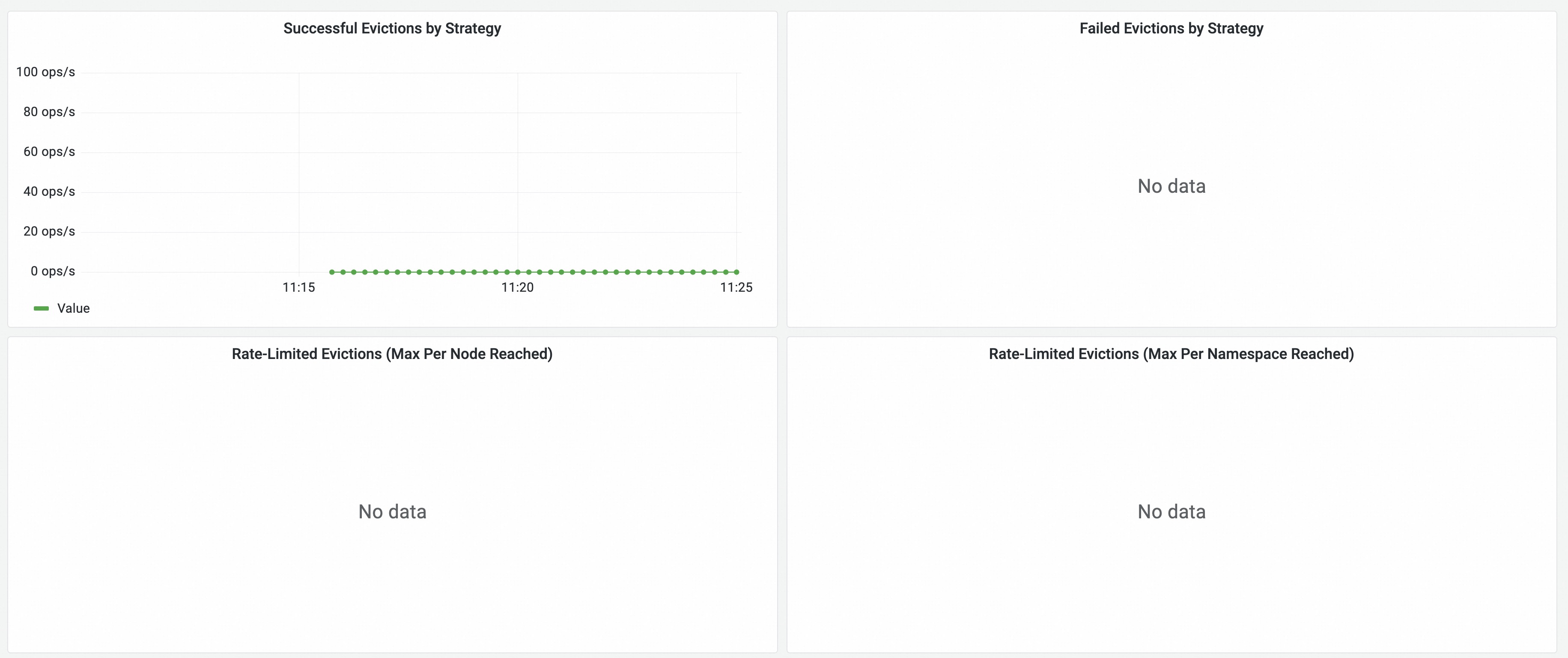
Task: Click the first green data point of the series
Action: pos(332,272)
